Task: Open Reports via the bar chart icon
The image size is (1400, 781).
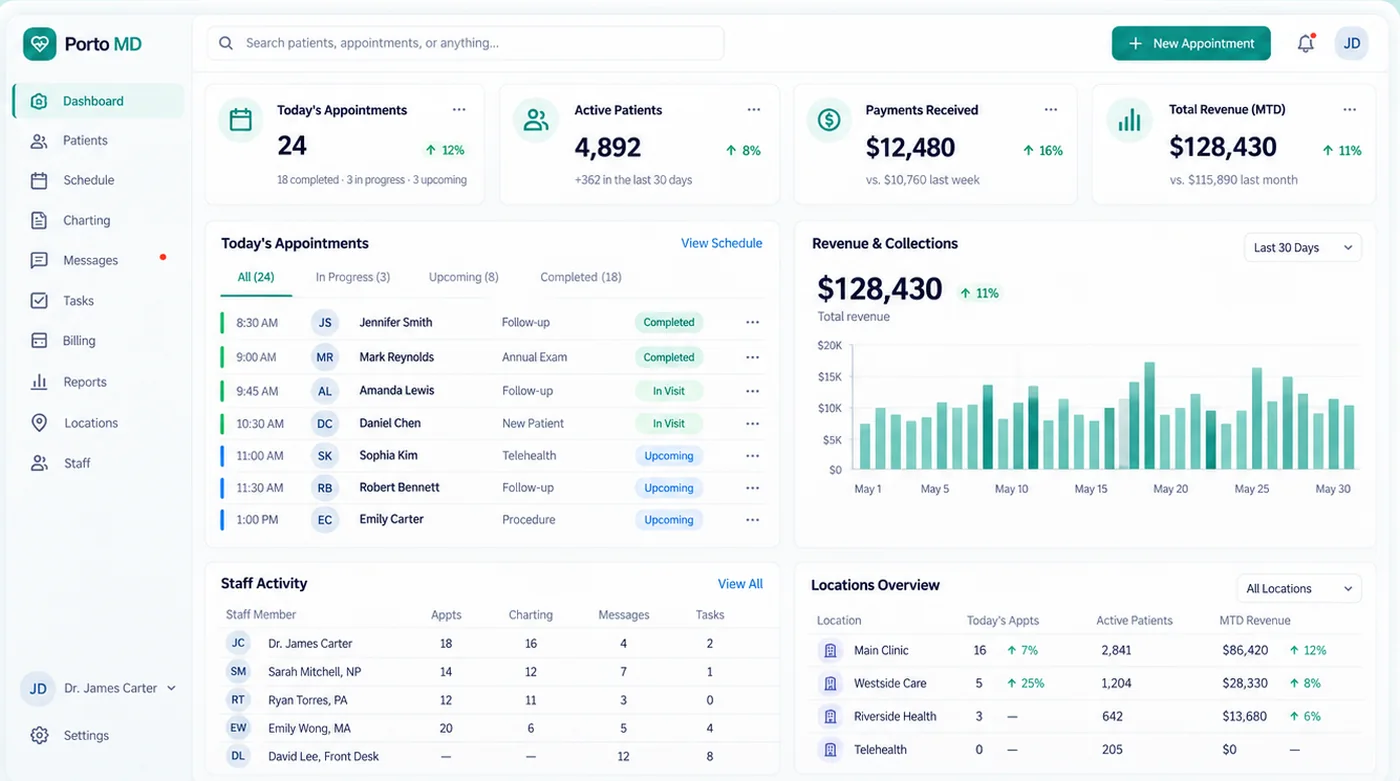Action: coord(39,382)
